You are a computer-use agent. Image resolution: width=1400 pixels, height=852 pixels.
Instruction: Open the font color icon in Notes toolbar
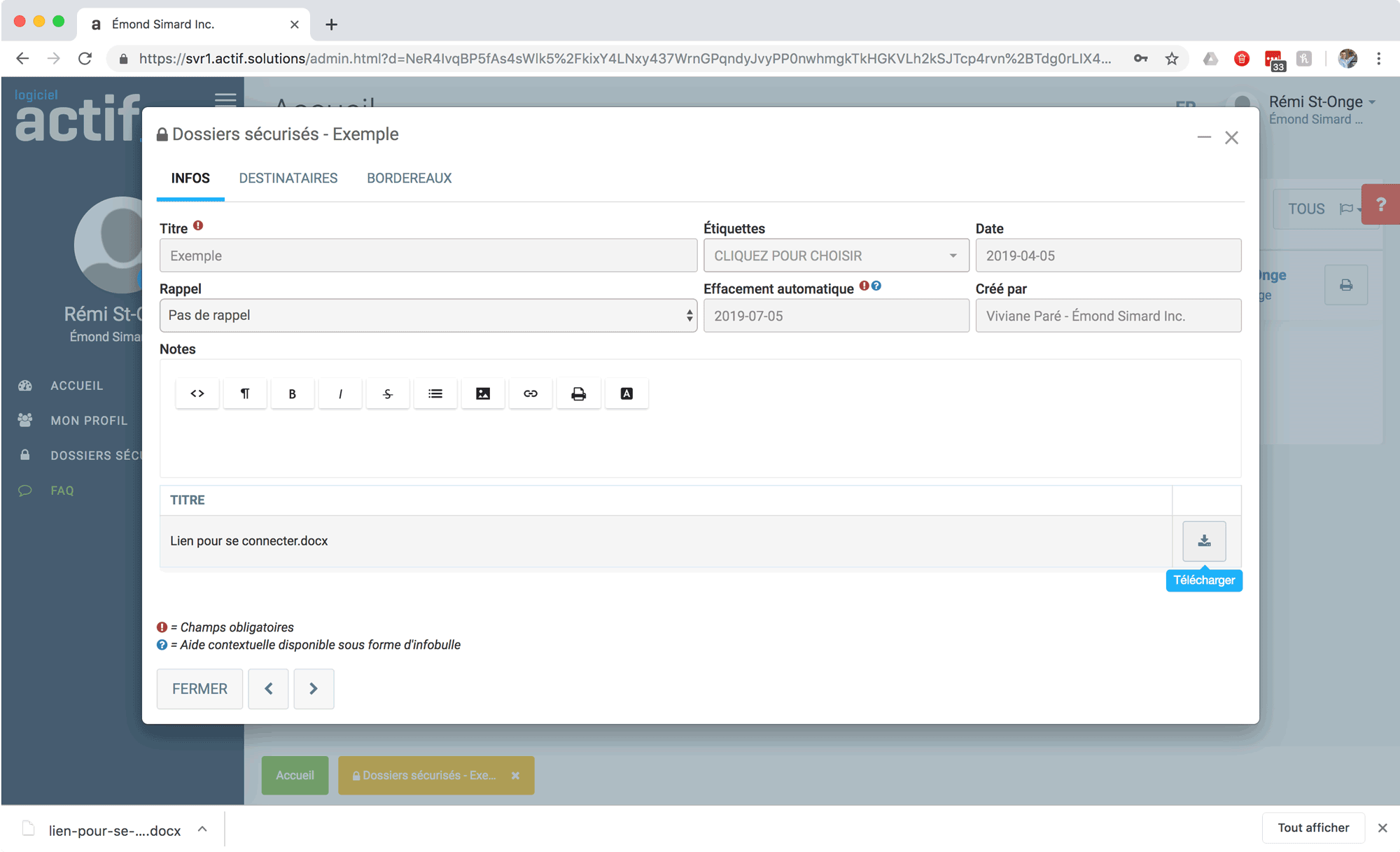[x=626, y=393]
